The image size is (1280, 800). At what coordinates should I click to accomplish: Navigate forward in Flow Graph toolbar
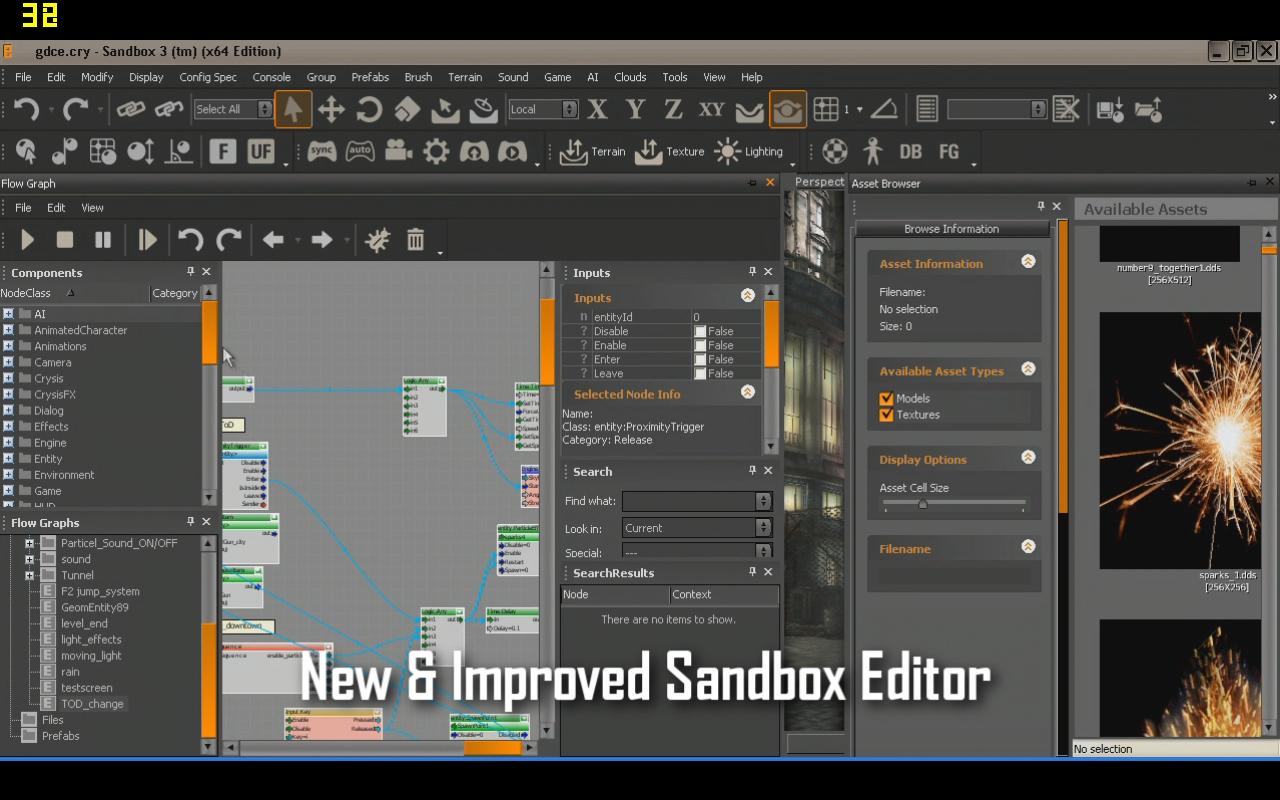coord(321,240)
